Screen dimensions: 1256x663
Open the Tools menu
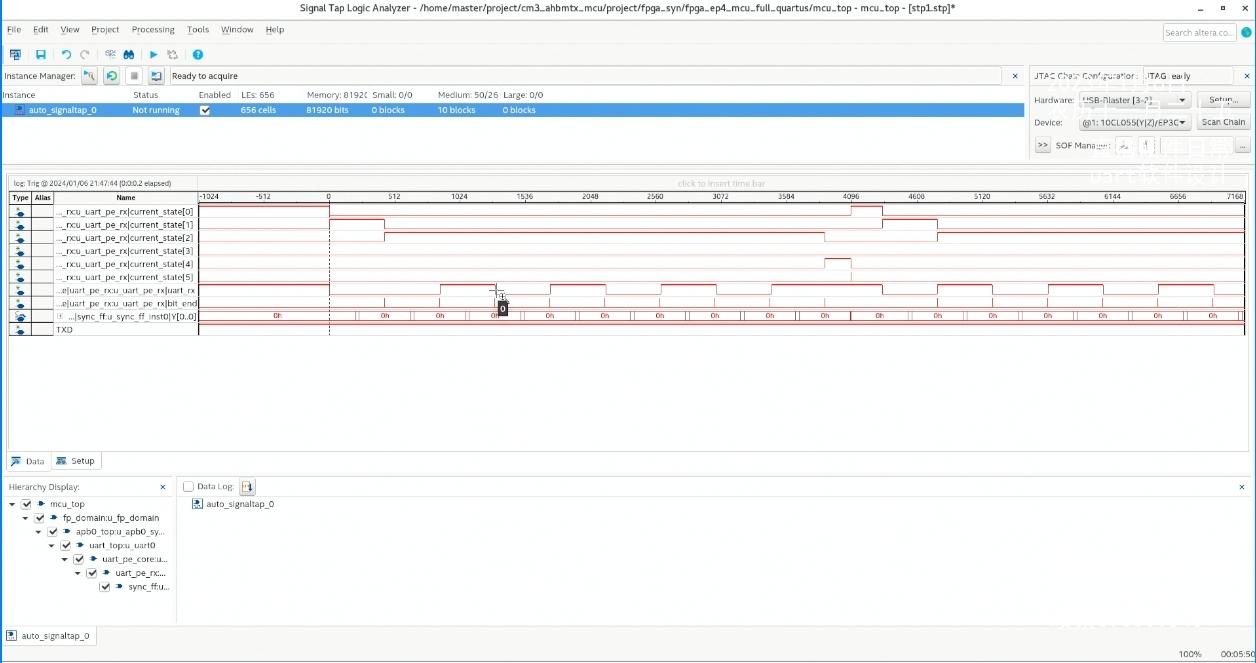[198, 30]
